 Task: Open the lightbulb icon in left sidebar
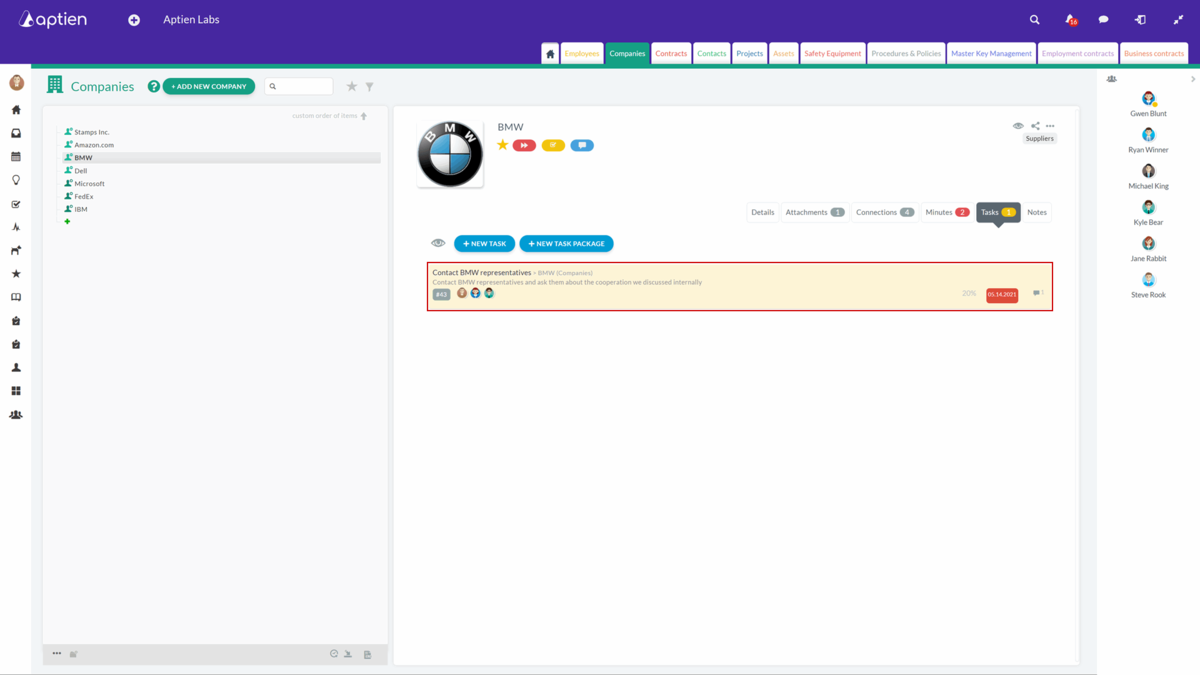[x=16, y=180]
